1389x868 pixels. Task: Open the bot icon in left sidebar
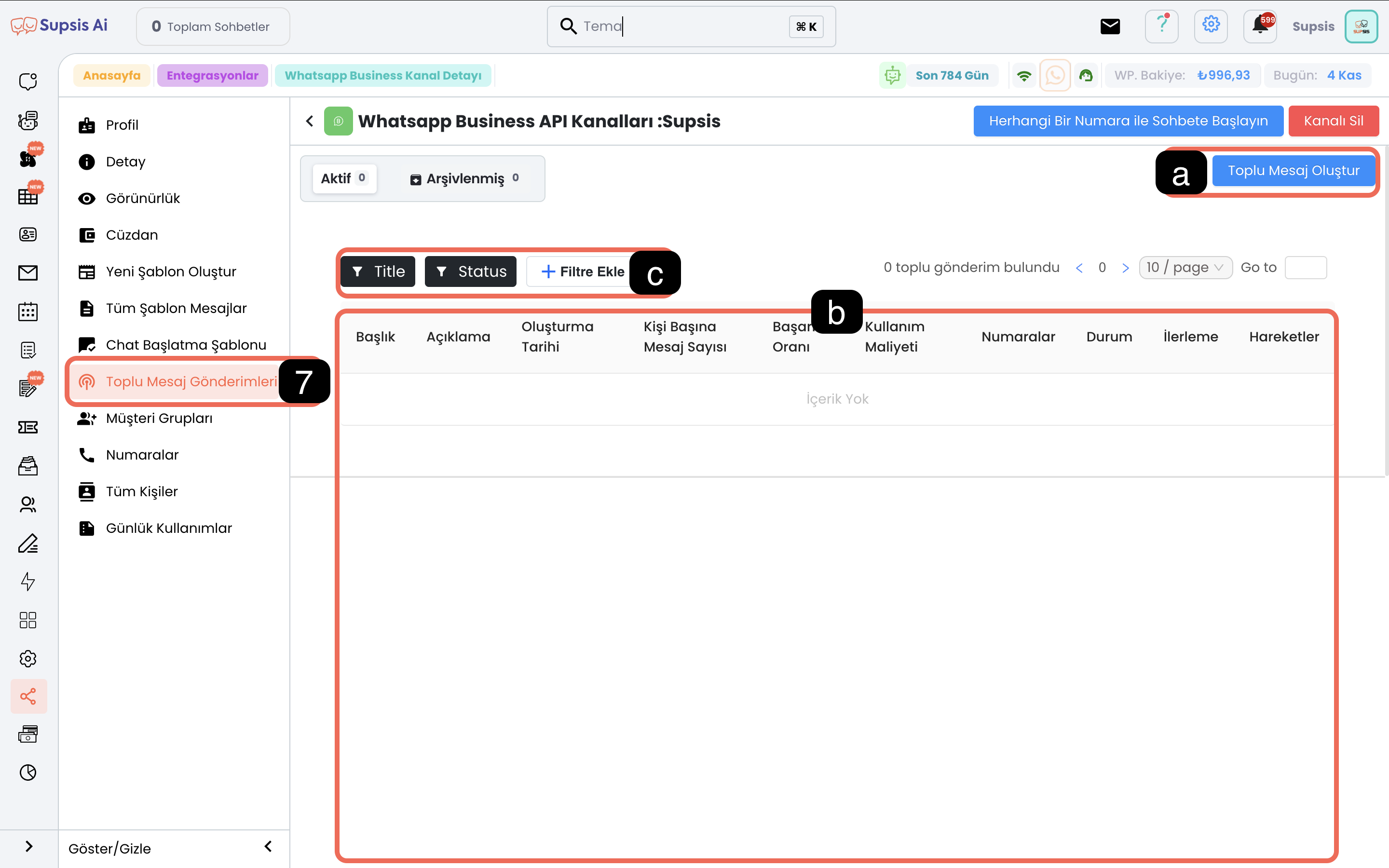27,120
